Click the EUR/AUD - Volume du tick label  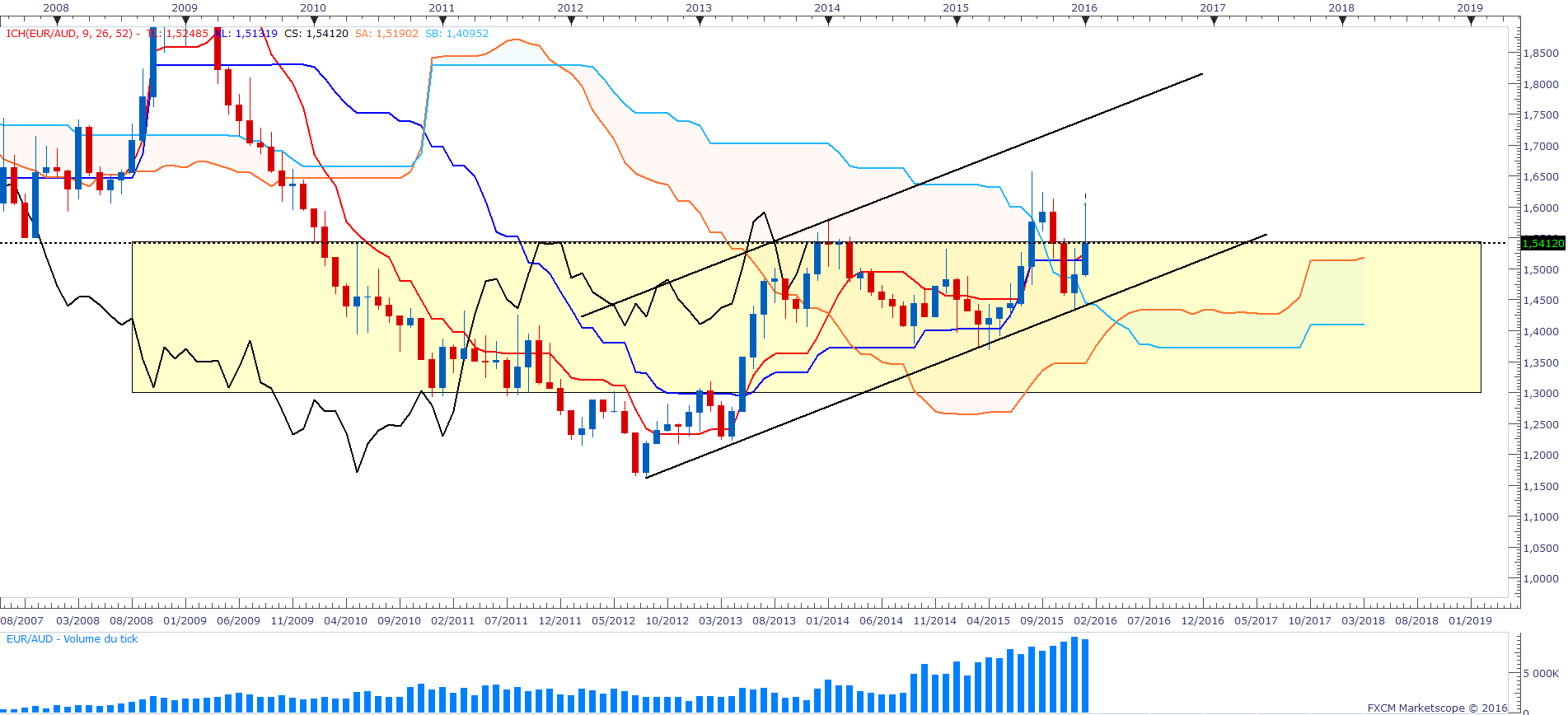coord(73,639)
